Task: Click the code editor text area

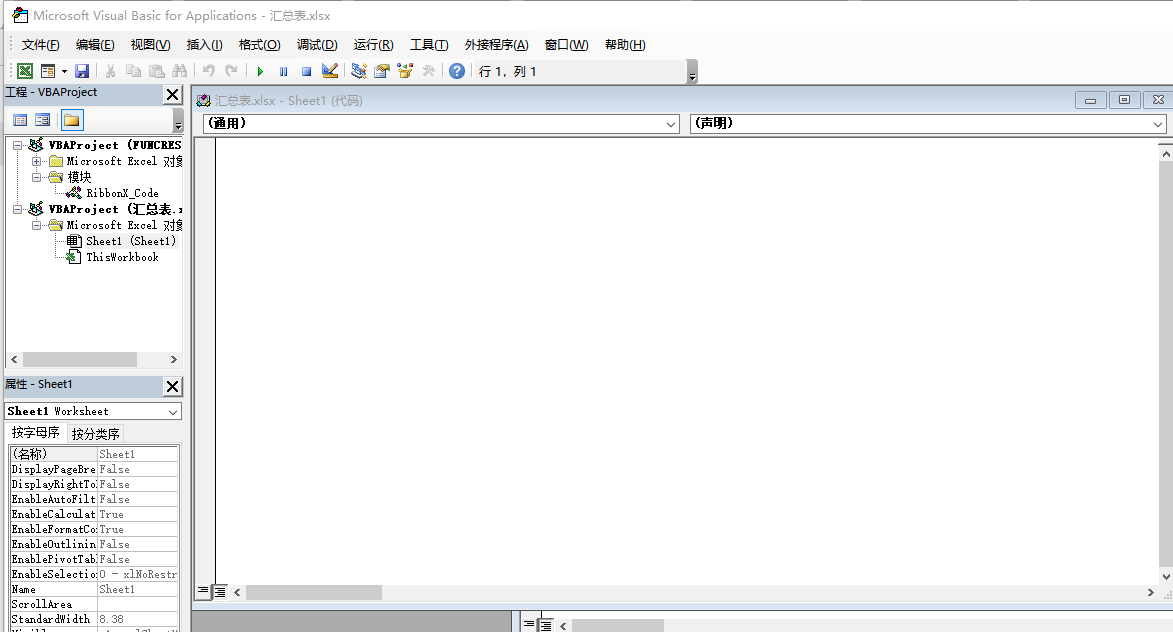Action: 686,359
